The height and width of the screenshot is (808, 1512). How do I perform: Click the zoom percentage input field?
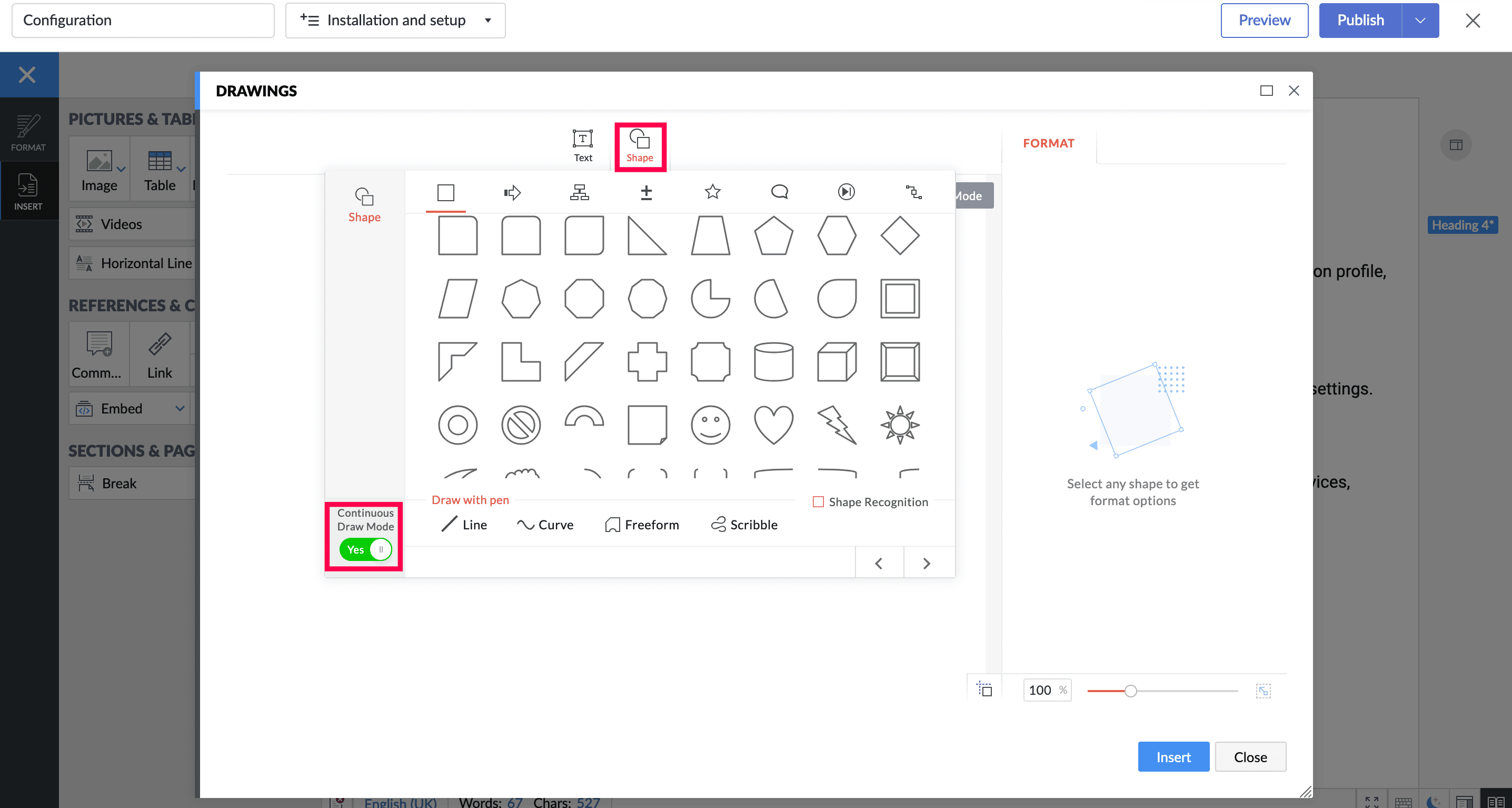click(1041, 691)
